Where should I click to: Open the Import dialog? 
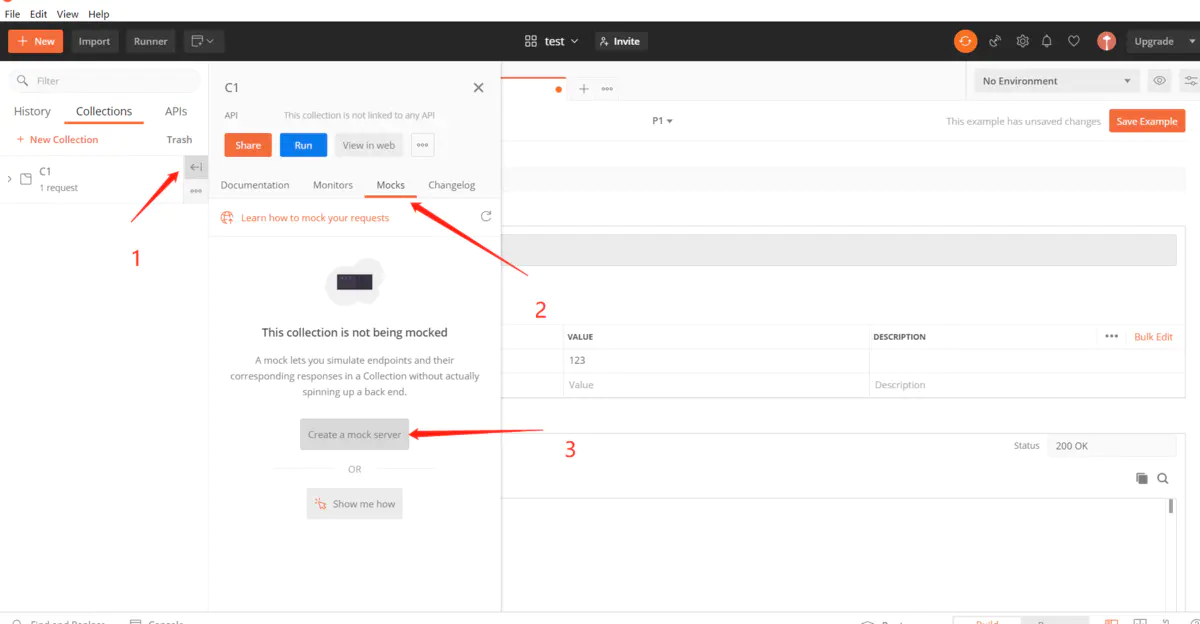(95, 41)
